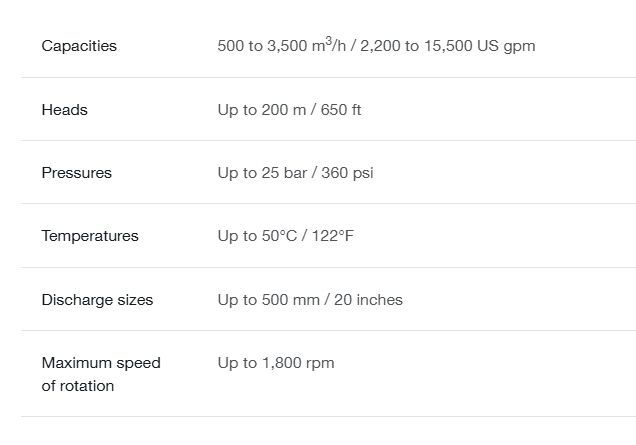Click the Pressures row label
This screenshot has width=636, height=445.
(x=77, y=173)
